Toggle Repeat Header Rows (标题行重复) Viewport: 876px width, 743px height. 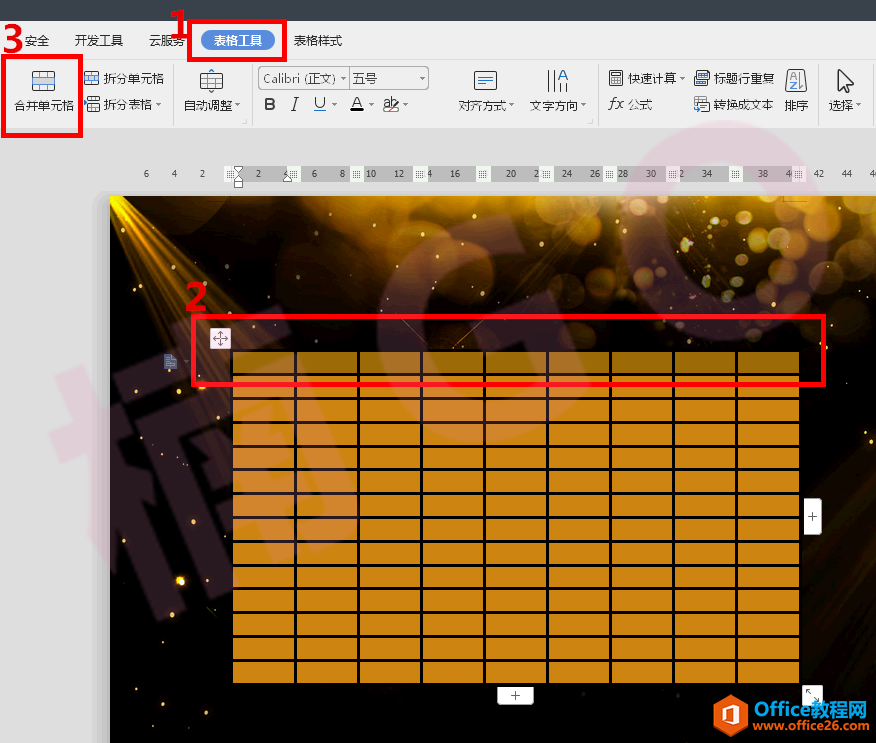pos(734,78)
